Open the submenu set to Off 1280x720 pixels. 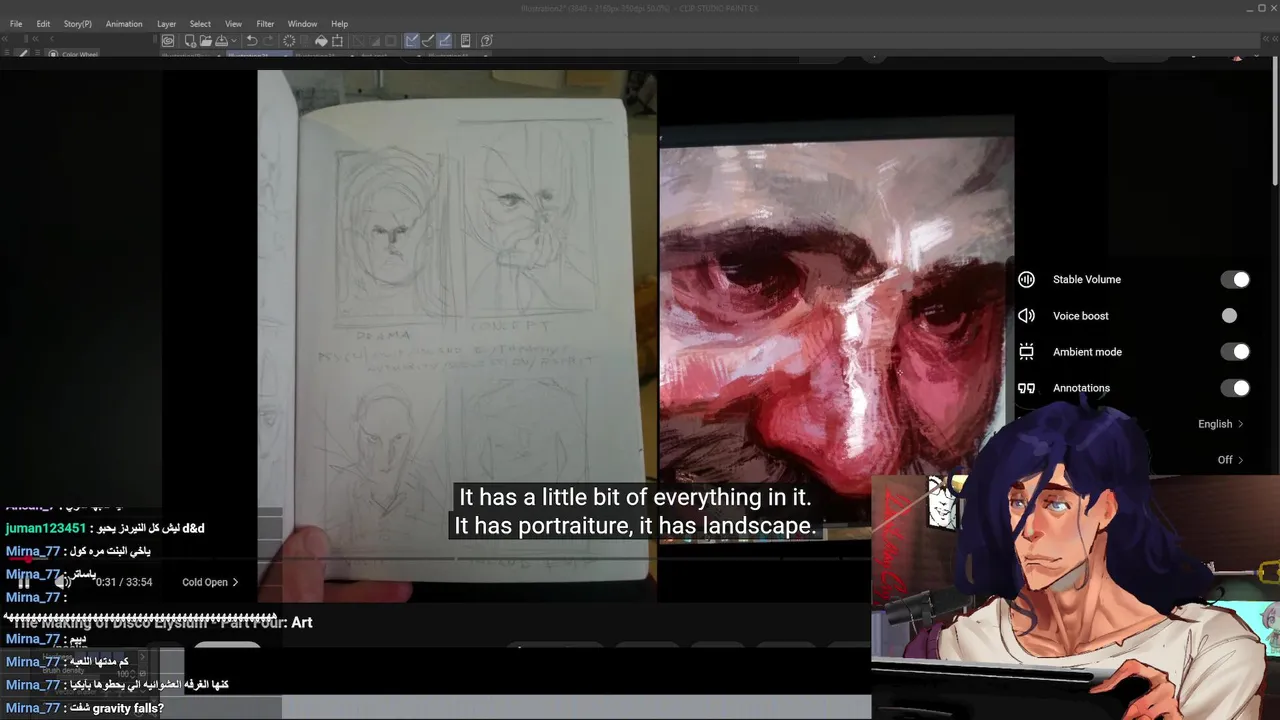coord(1230,460)
